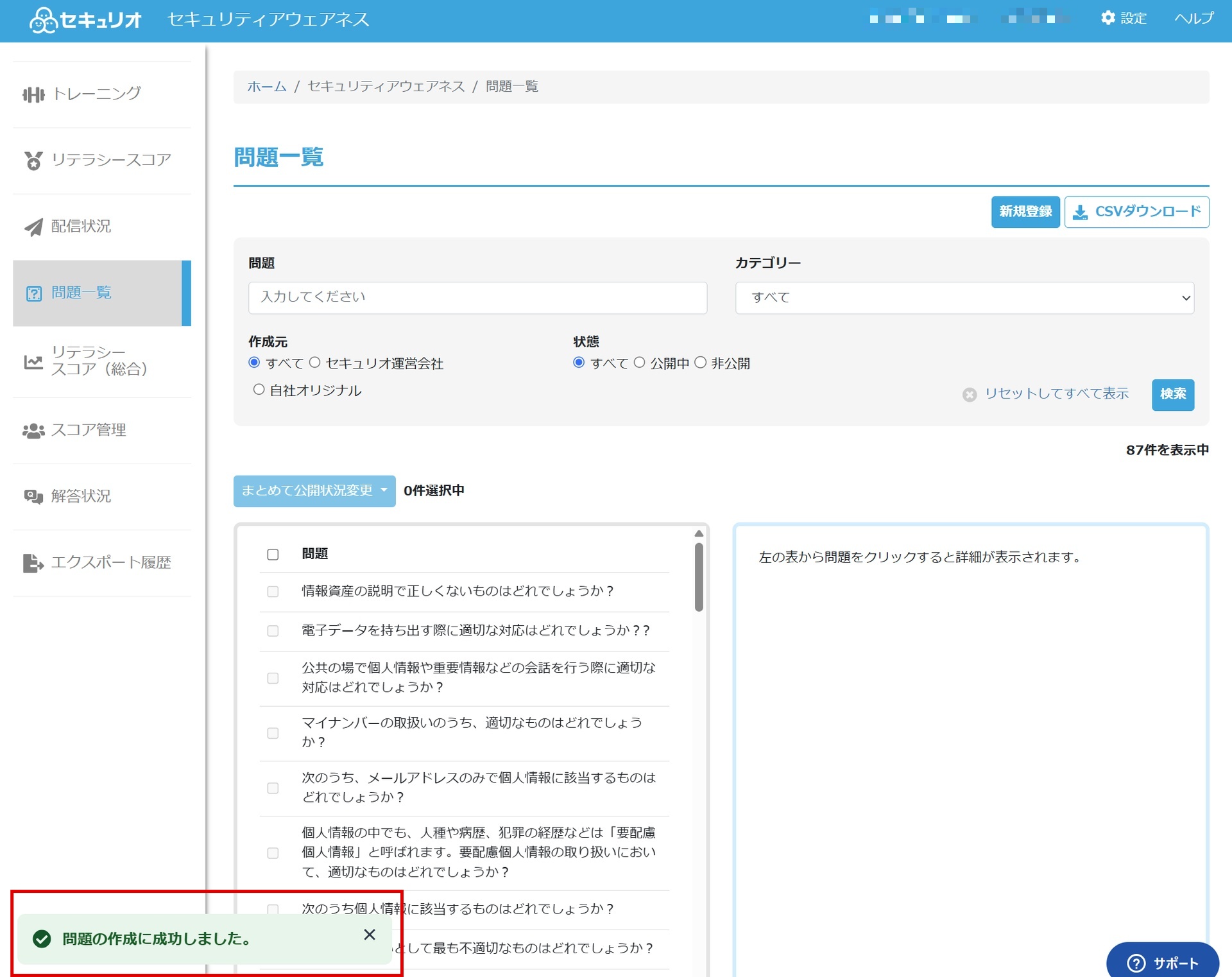Go to リテラシースコア in the sidebar

point(102,160)
